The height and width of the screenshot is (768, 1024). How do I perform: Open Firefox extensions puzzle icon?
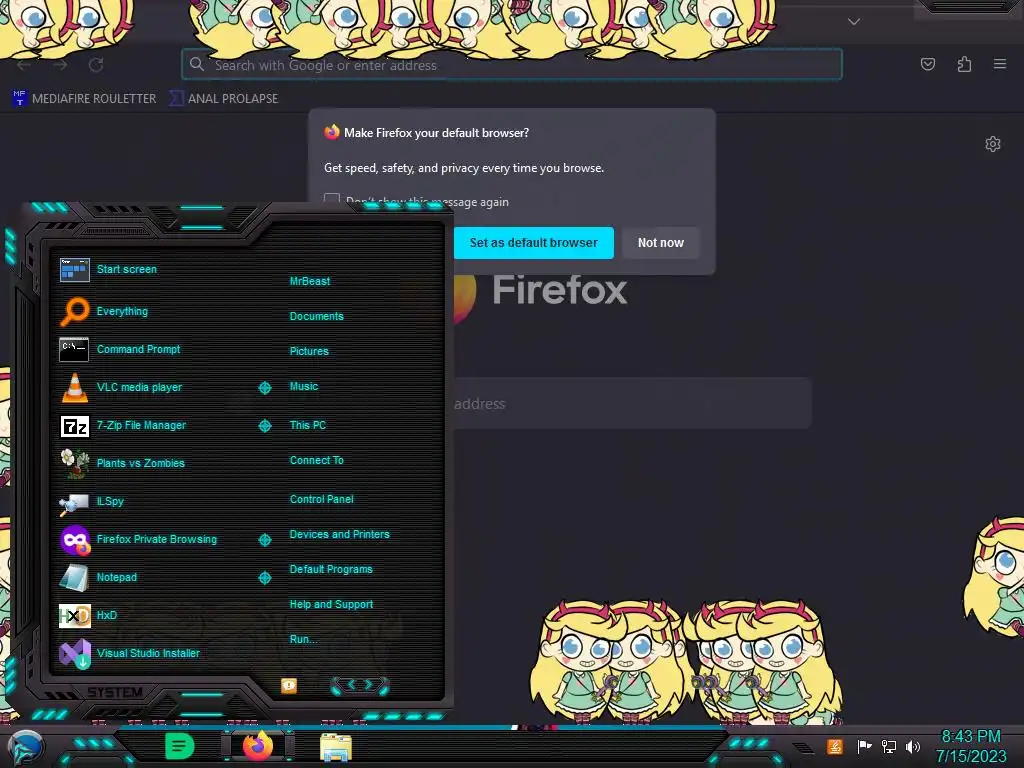[964, 64]
